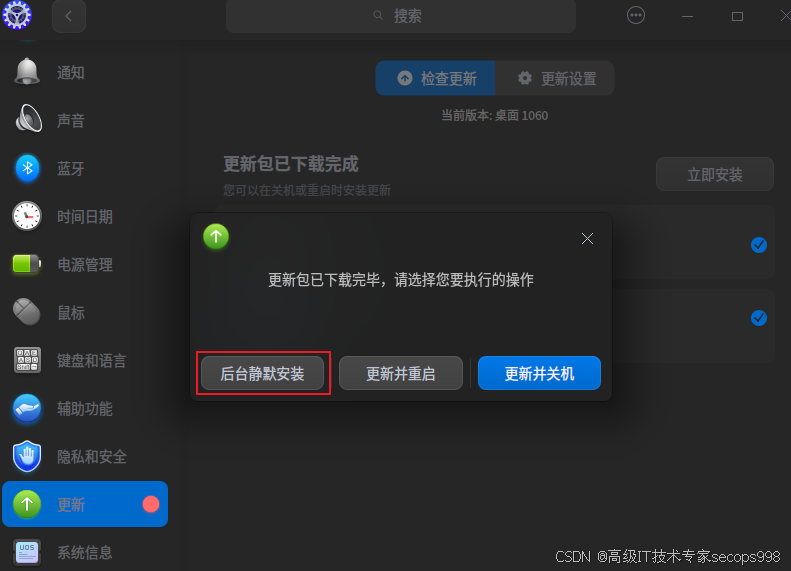Select the 蓝牙 Bluetooth icon
The height and width of the screenshot is (571, 791).
[27, 168]
